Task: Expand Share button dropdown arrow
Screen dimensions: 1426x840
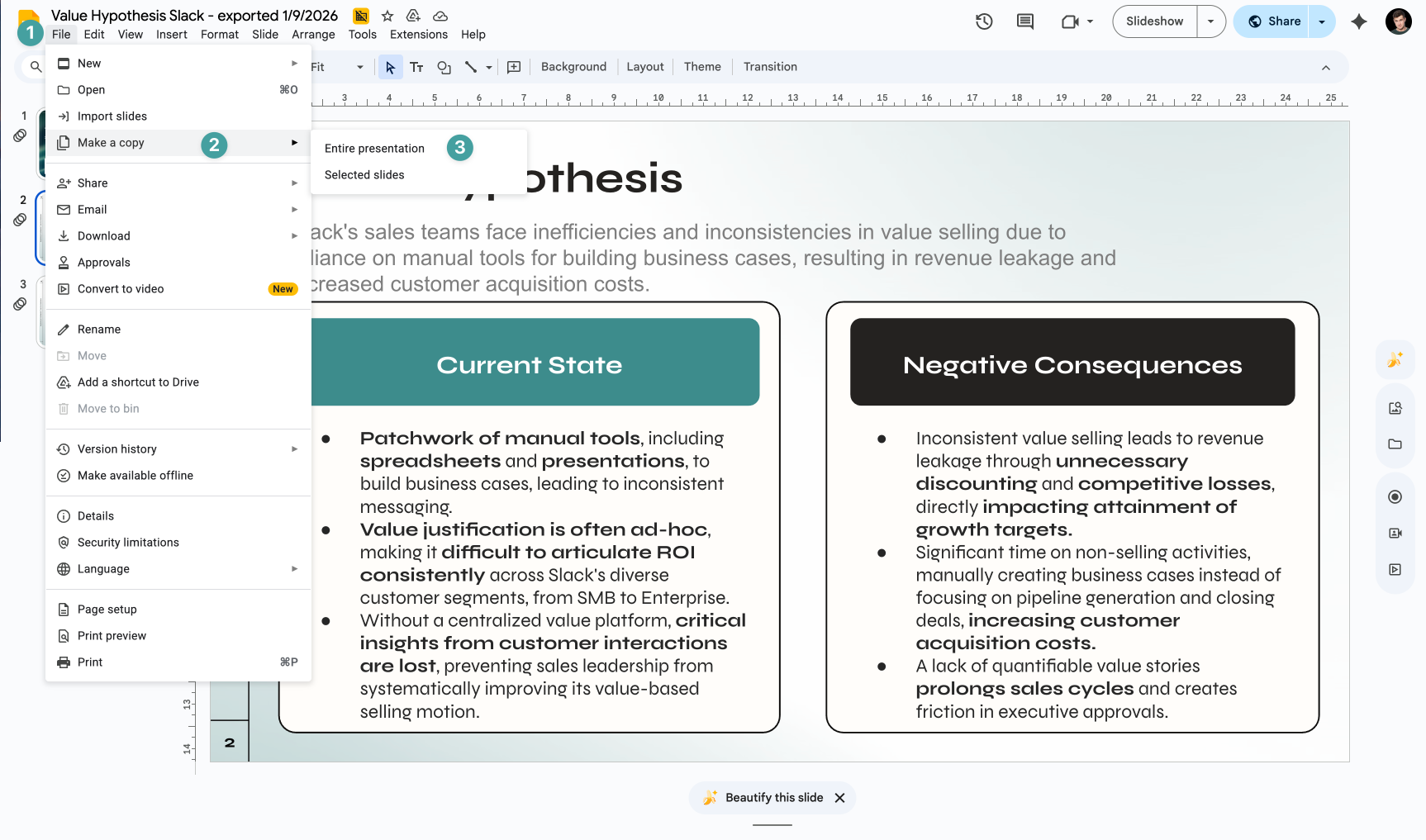Action: point(1322,21)
